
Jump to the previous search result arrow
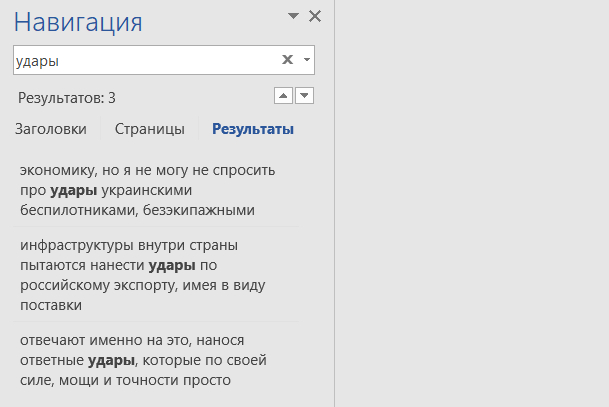pos(283,96)
